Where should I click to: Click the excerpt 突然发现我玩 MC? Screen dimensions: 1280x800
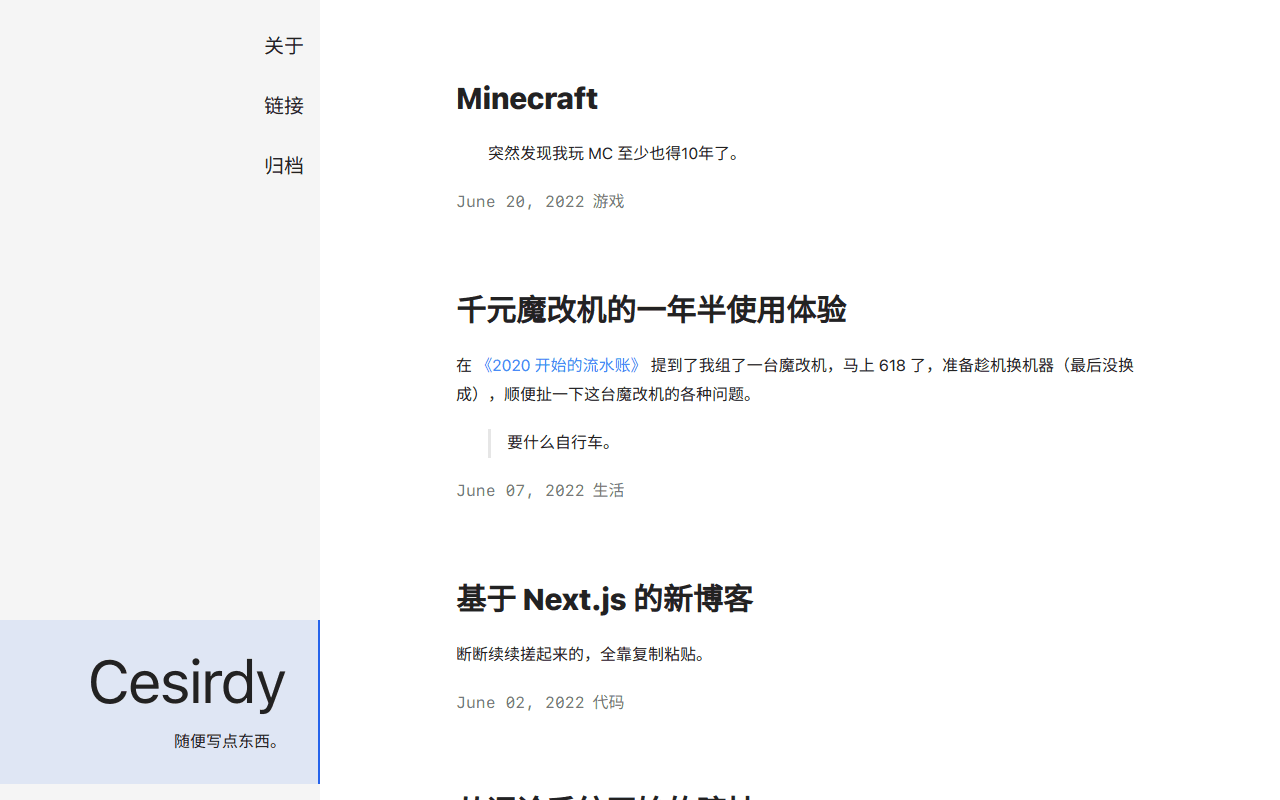point(615,153)
